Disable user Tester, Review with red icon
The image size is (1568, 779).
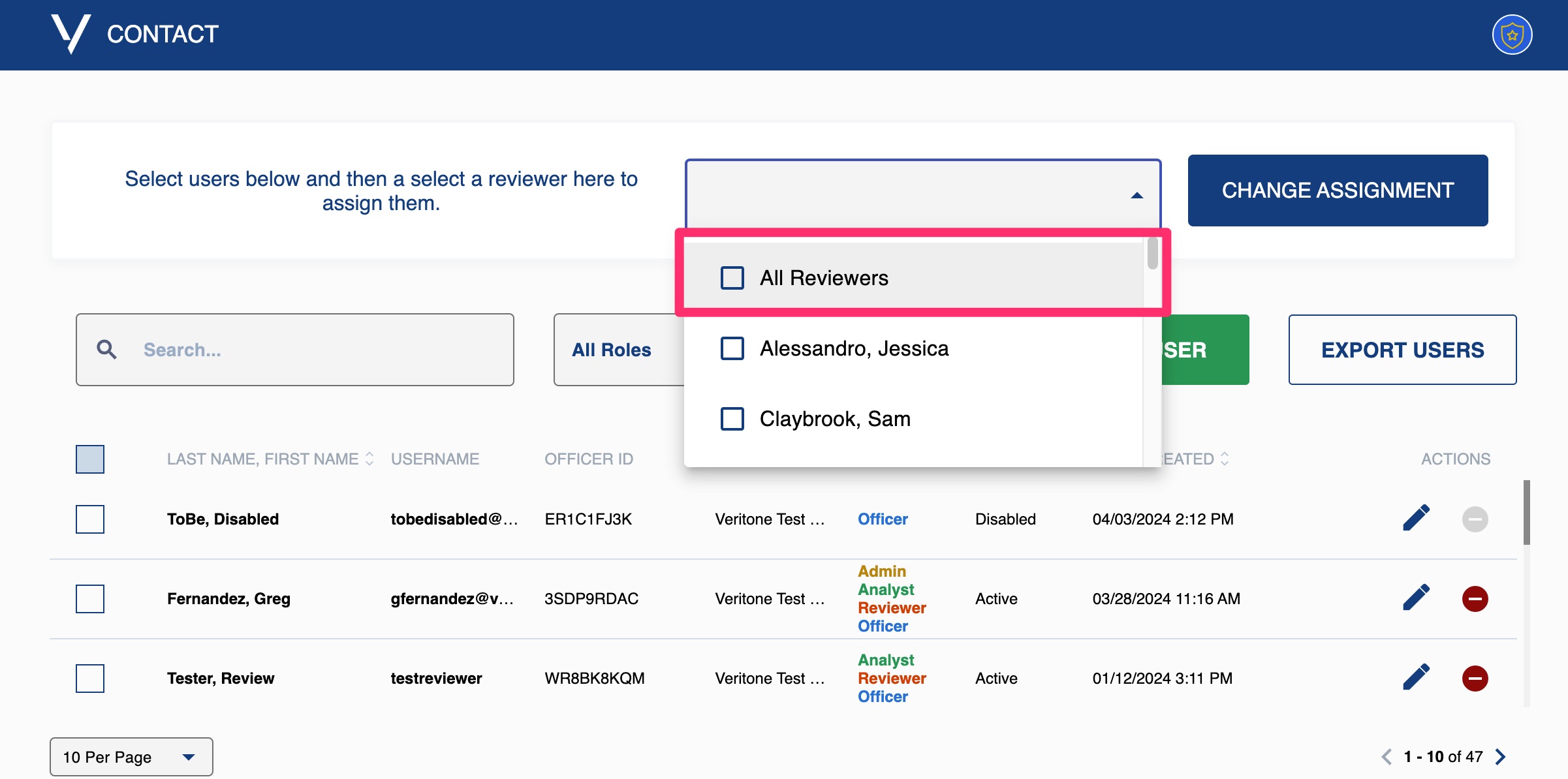click(x=1475, y=679)
